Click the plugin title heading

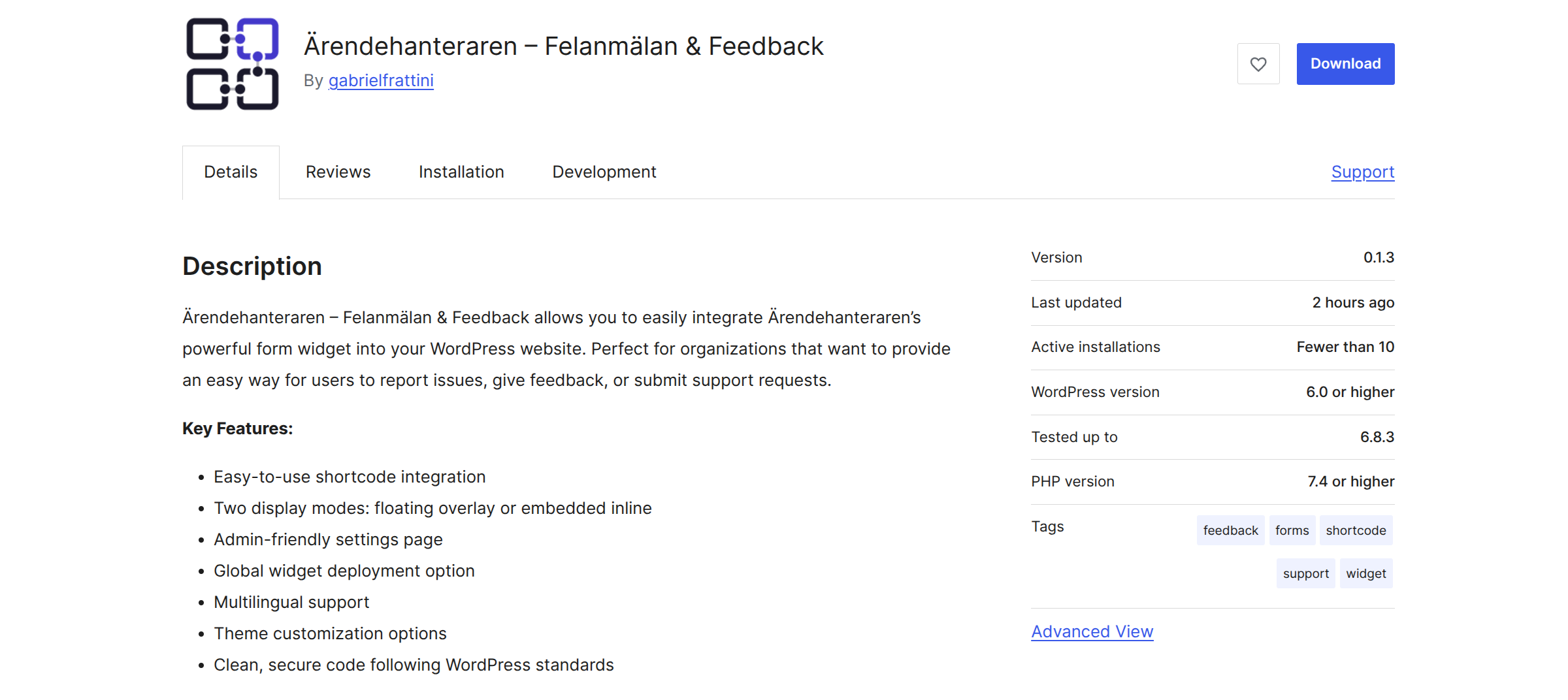point(564,45)
